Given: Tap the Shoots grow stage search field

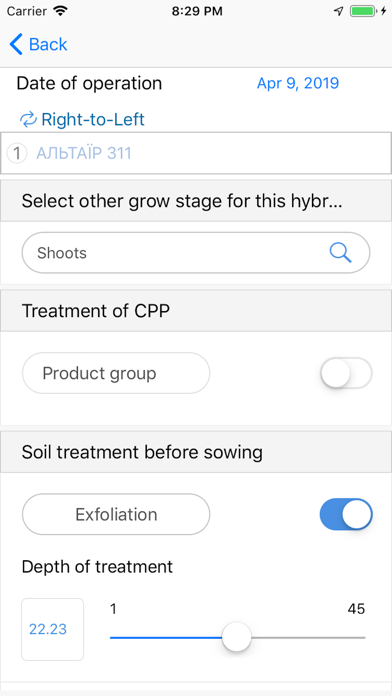Looking at the screenshot, I should click(196, 253).
